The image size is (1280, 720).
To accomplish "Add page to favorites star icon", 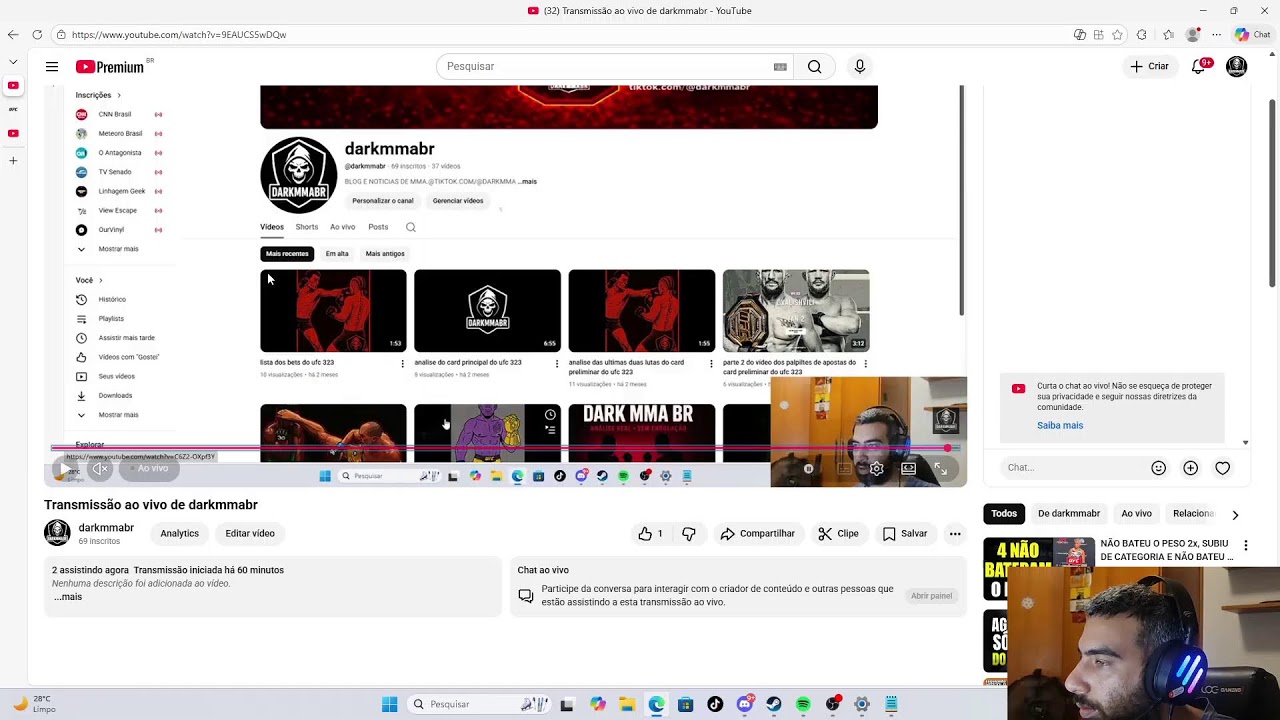I will point(1117,35).
